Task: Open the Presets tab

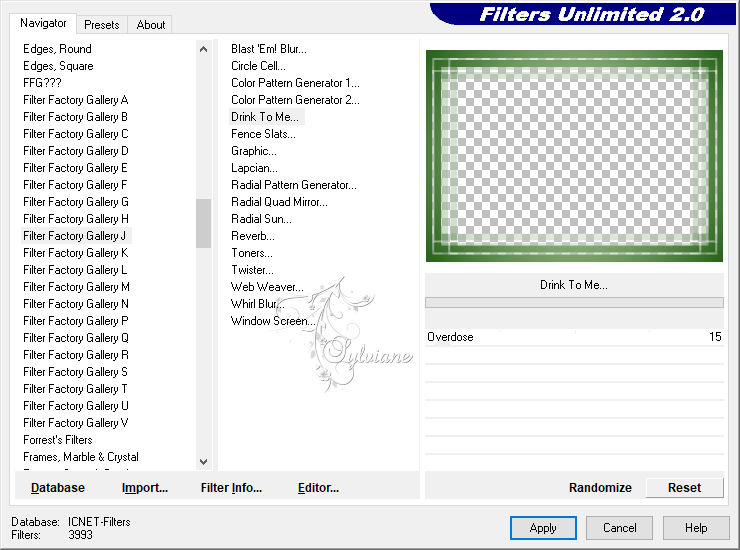Action: pyautogui.click(x=101, y=25)
